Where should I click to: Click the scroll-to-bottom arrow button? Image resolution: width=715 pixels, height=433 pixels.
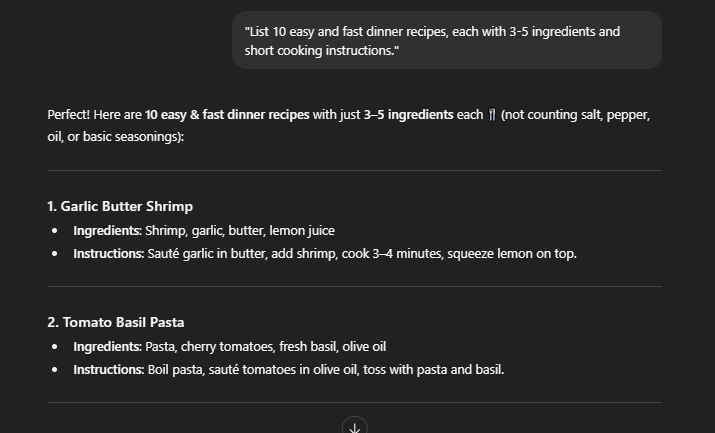355,427
